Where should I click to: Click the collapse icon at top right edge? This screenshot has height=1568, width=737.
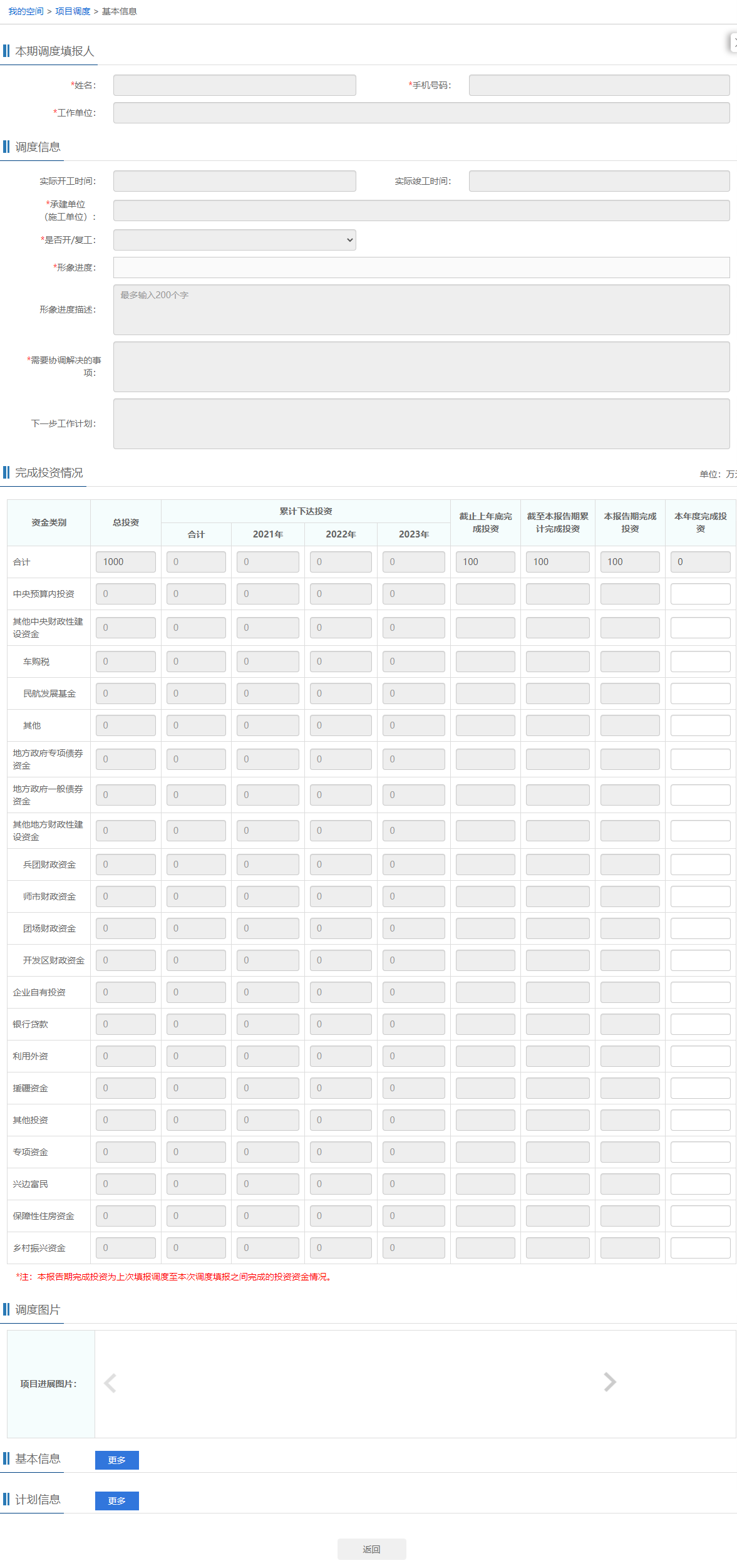(x=733, y=42)
